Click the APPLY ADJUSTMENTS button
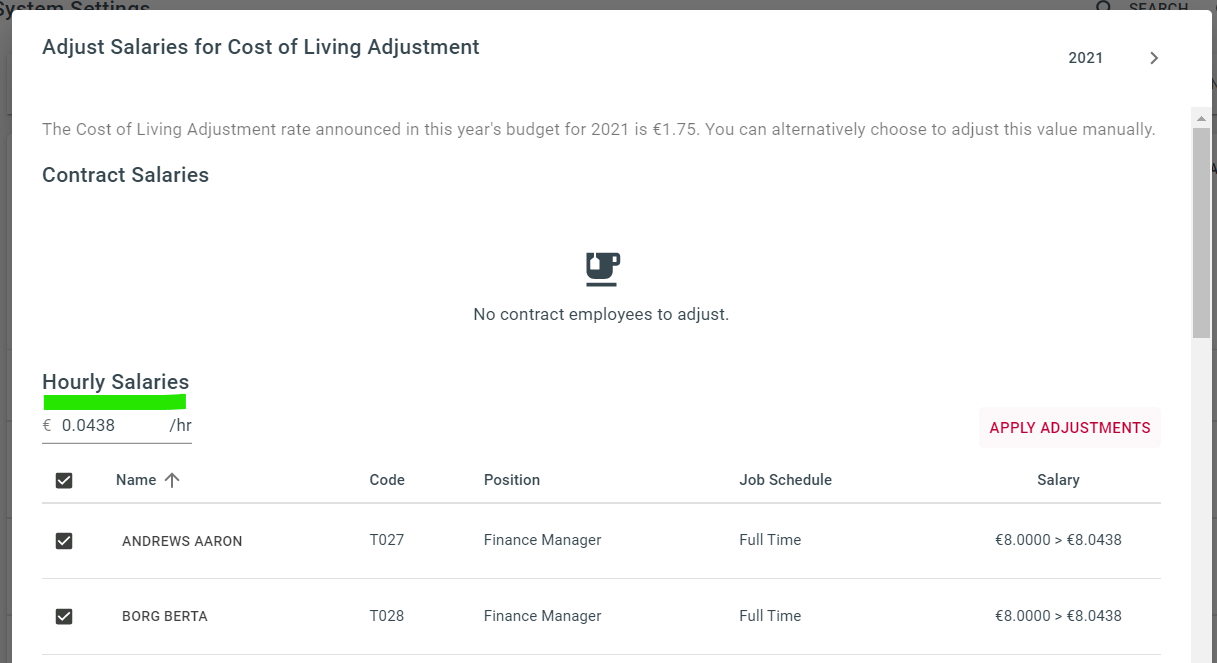 pyautogui.click(x=1070, y=428)
